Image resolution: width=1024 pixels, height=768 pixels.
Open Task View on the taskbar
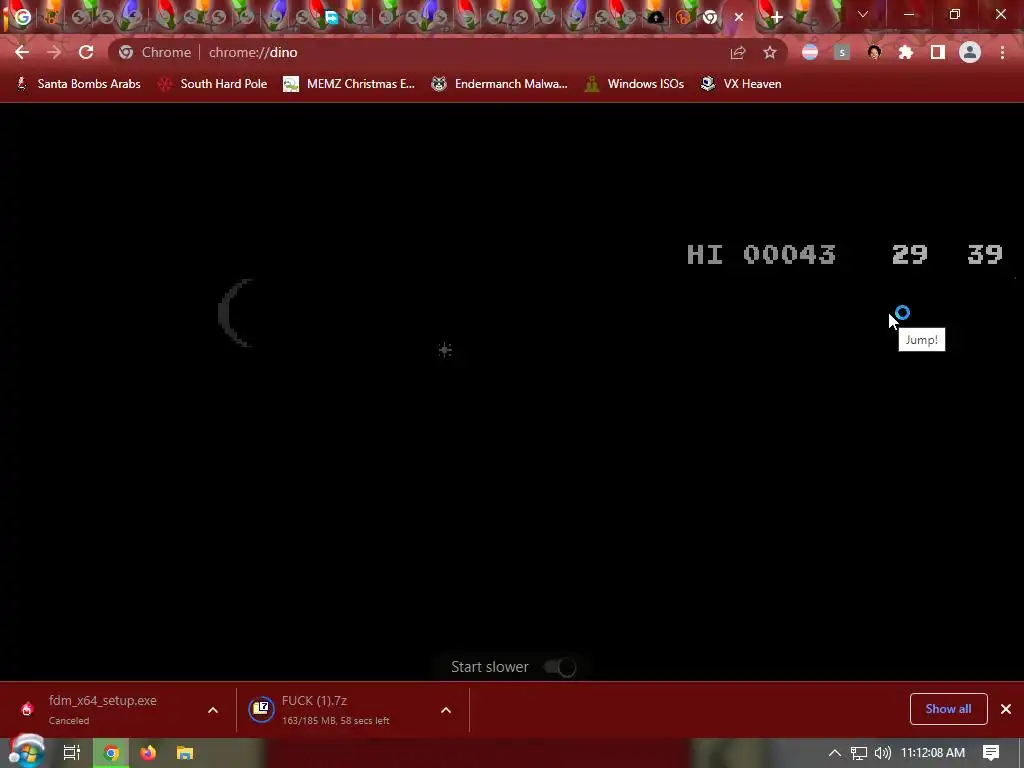(72, 753)
